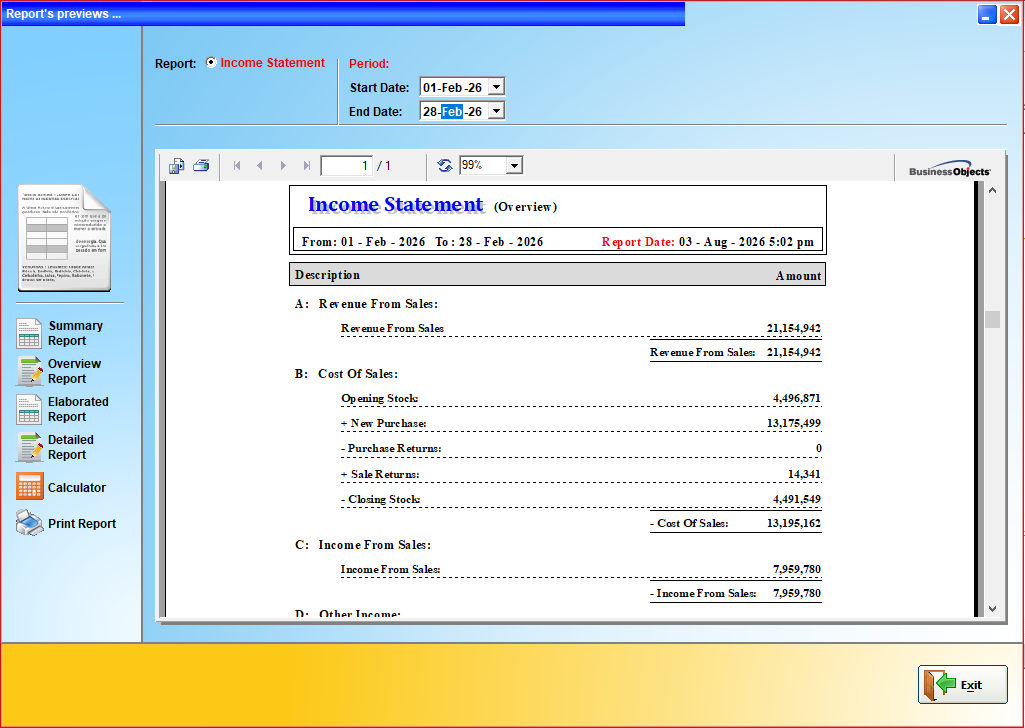Close the Report's previews window

click(1009, 14)
